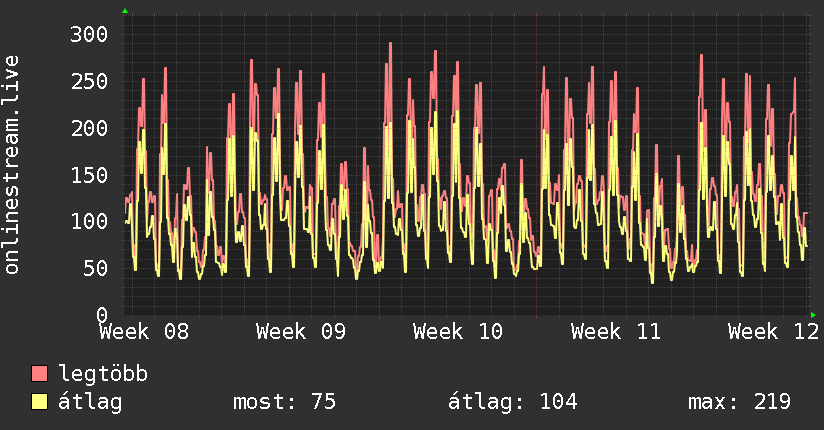Click the 'most: 75' value

(x=284, y=402)
